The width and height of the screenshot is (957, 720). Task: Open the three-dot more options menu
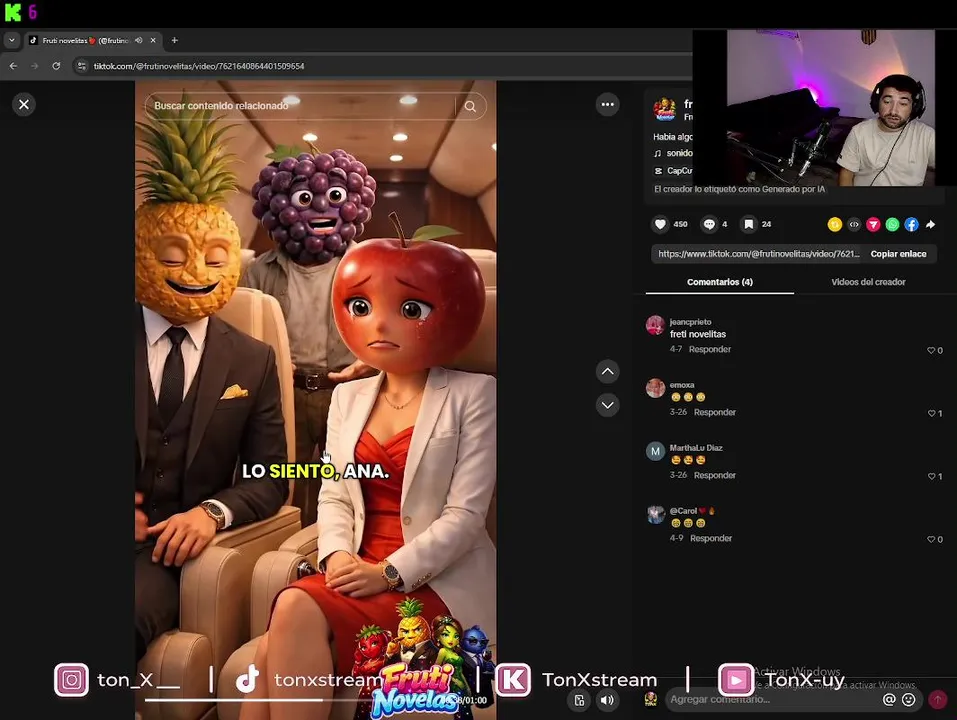click(607, 104)
